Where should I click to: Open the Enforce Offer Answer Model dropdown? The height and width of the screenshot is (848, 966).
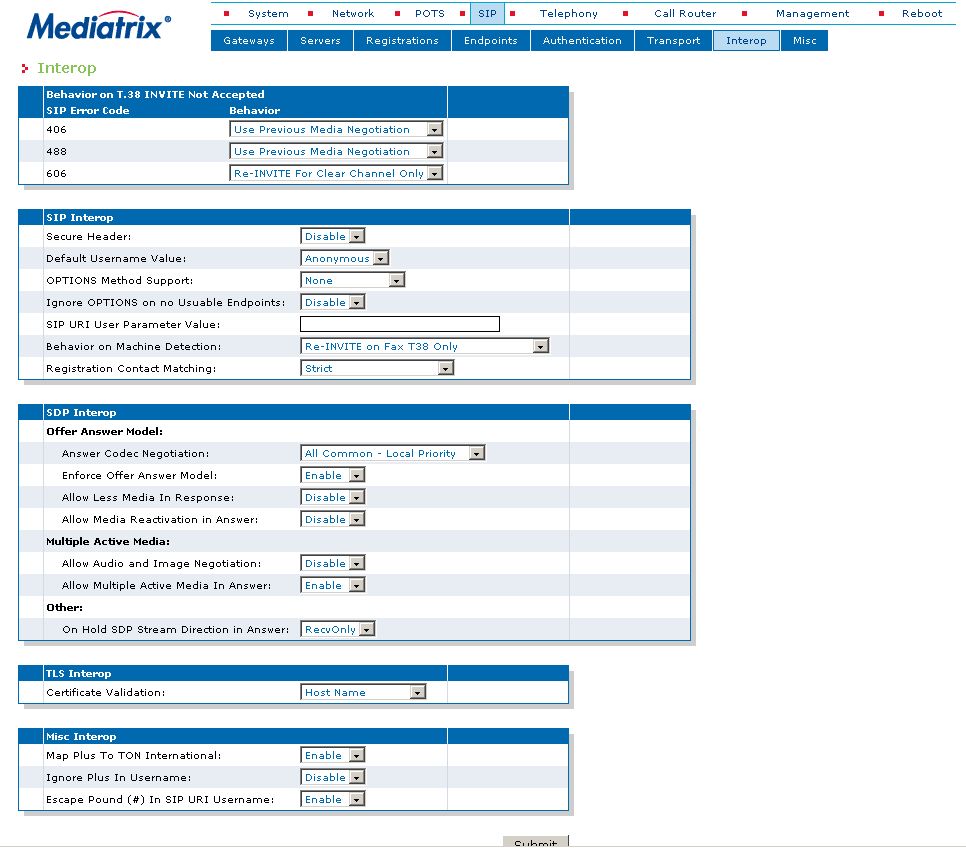click(333, 475)
